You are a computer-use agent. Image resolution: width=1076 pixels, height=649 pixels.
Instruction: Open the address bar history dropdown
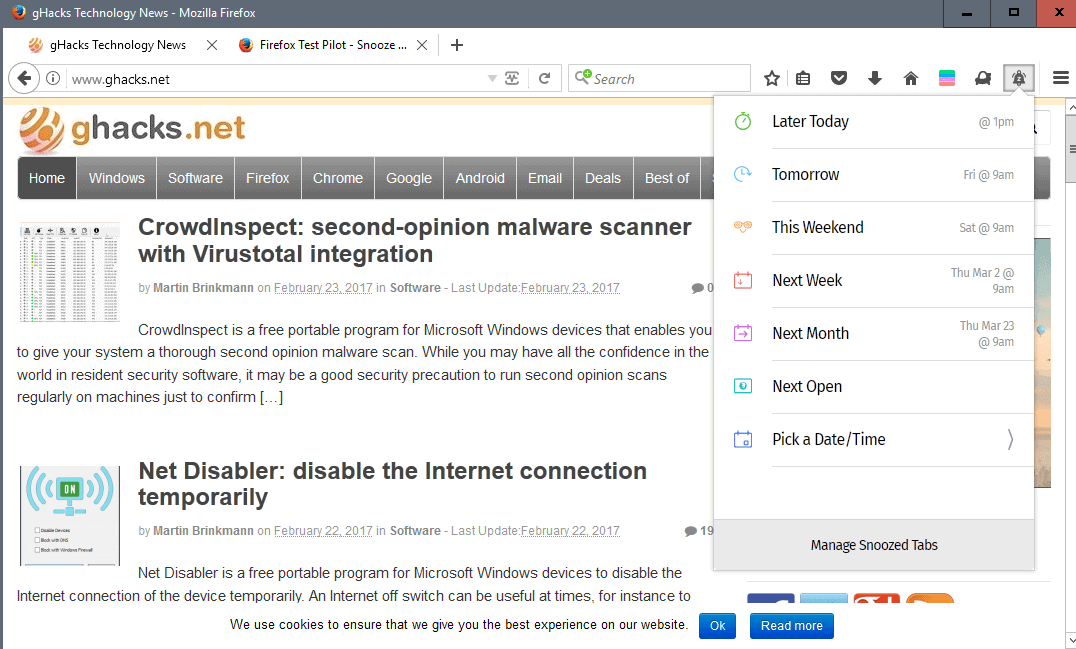tap(491, 77)
